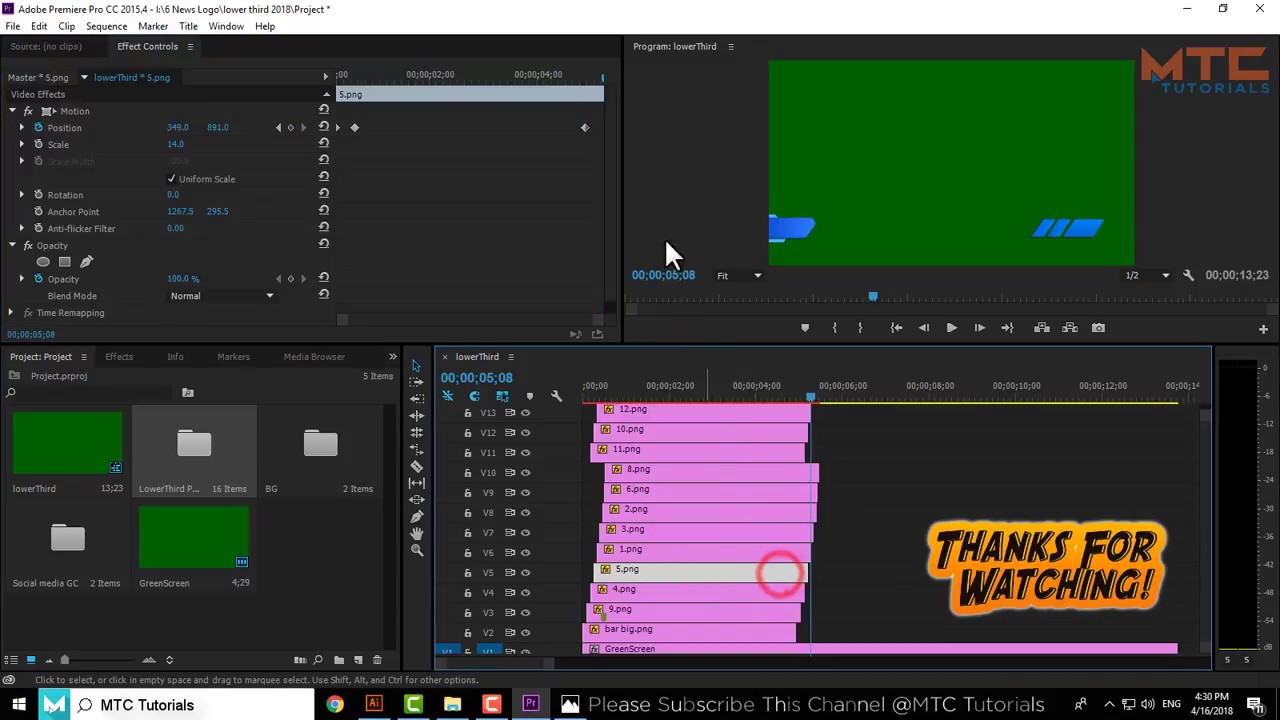1280x720 pixels.
Task: Expand the Scale property
Action: [21, 144]
